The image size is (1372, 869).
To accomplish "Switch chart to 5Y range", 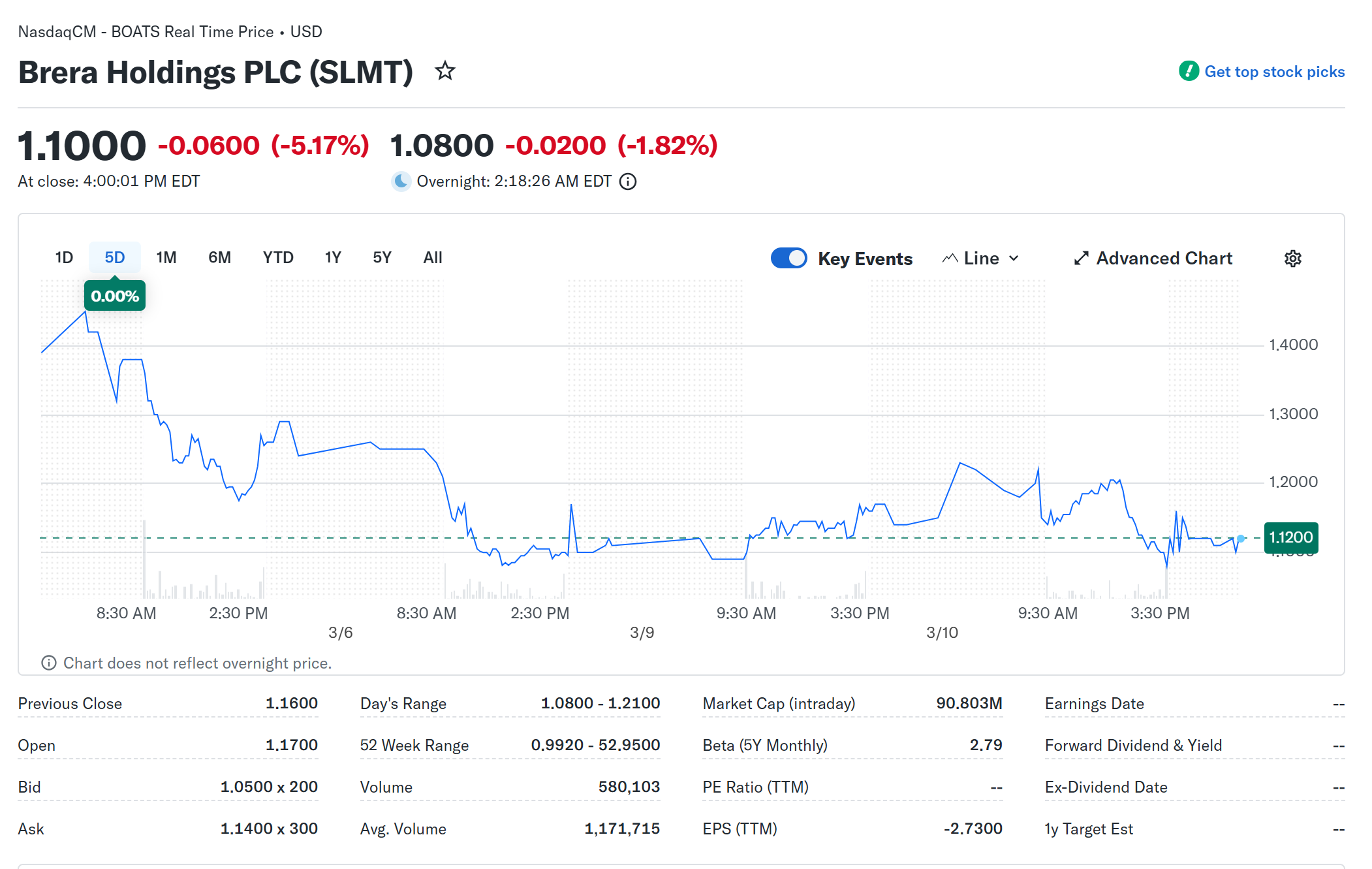I will point(382,258).
